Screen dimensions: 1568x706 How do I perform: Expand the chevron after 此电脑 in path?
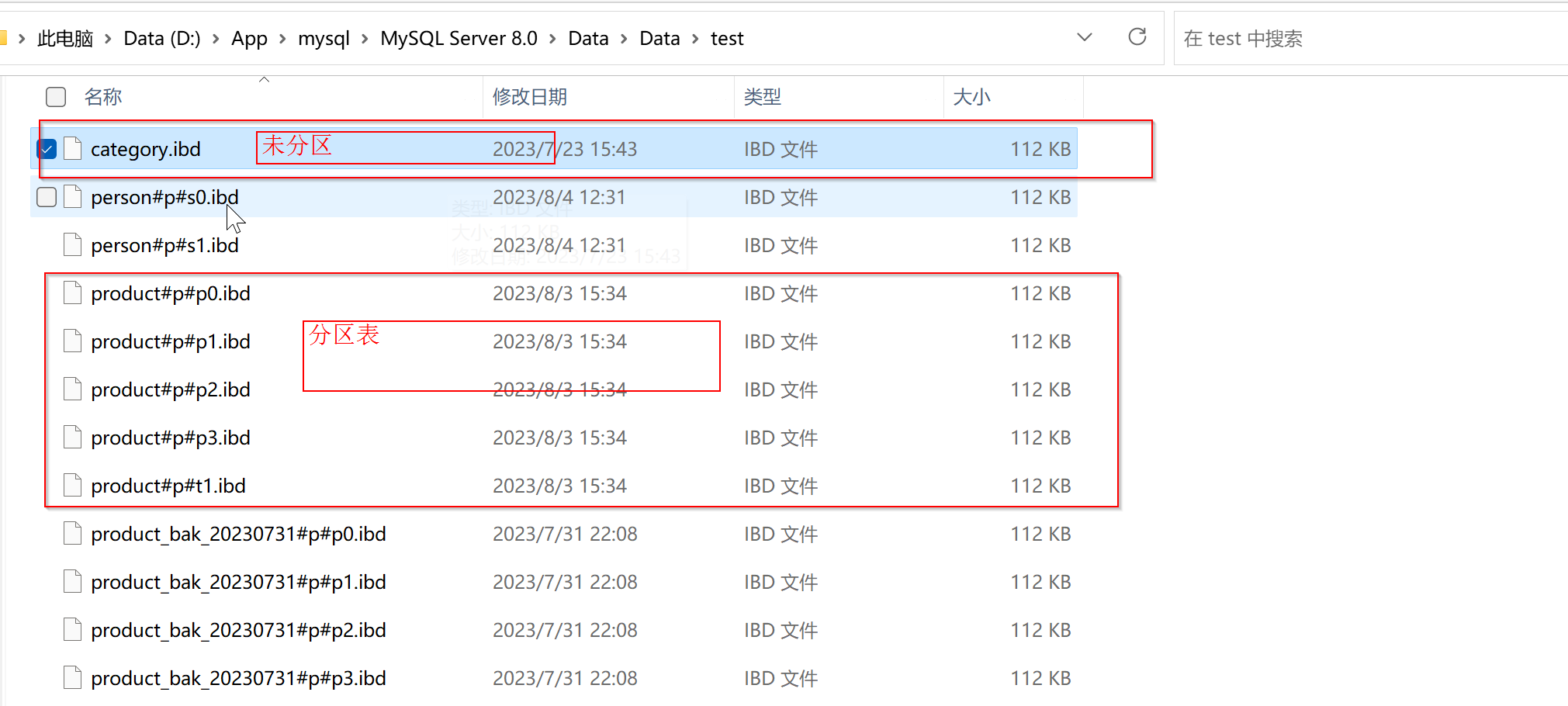tap(108, 39)
